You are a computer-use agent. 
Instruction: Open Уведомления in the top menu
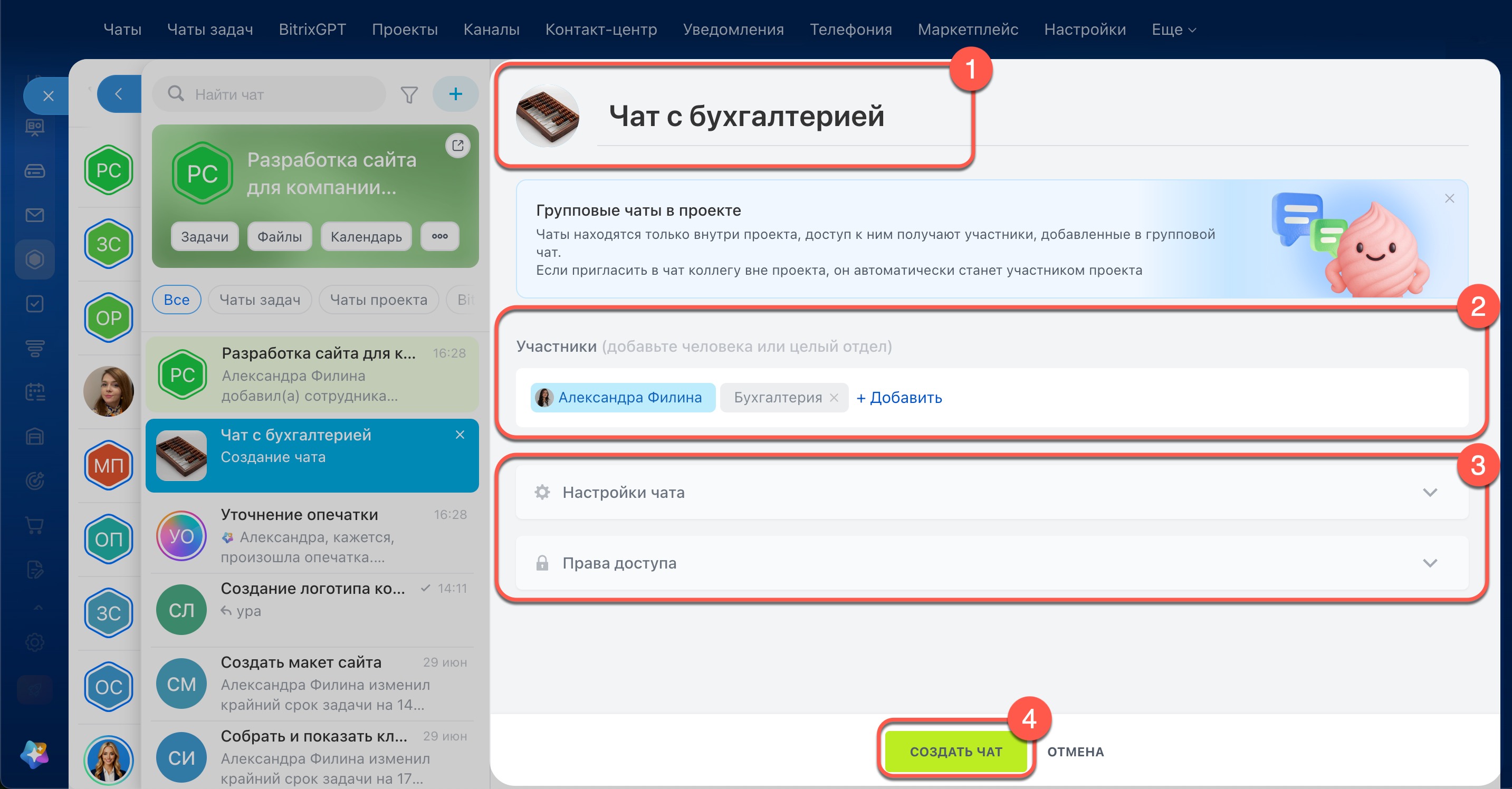pyautogui.click(x=733, y=30)
